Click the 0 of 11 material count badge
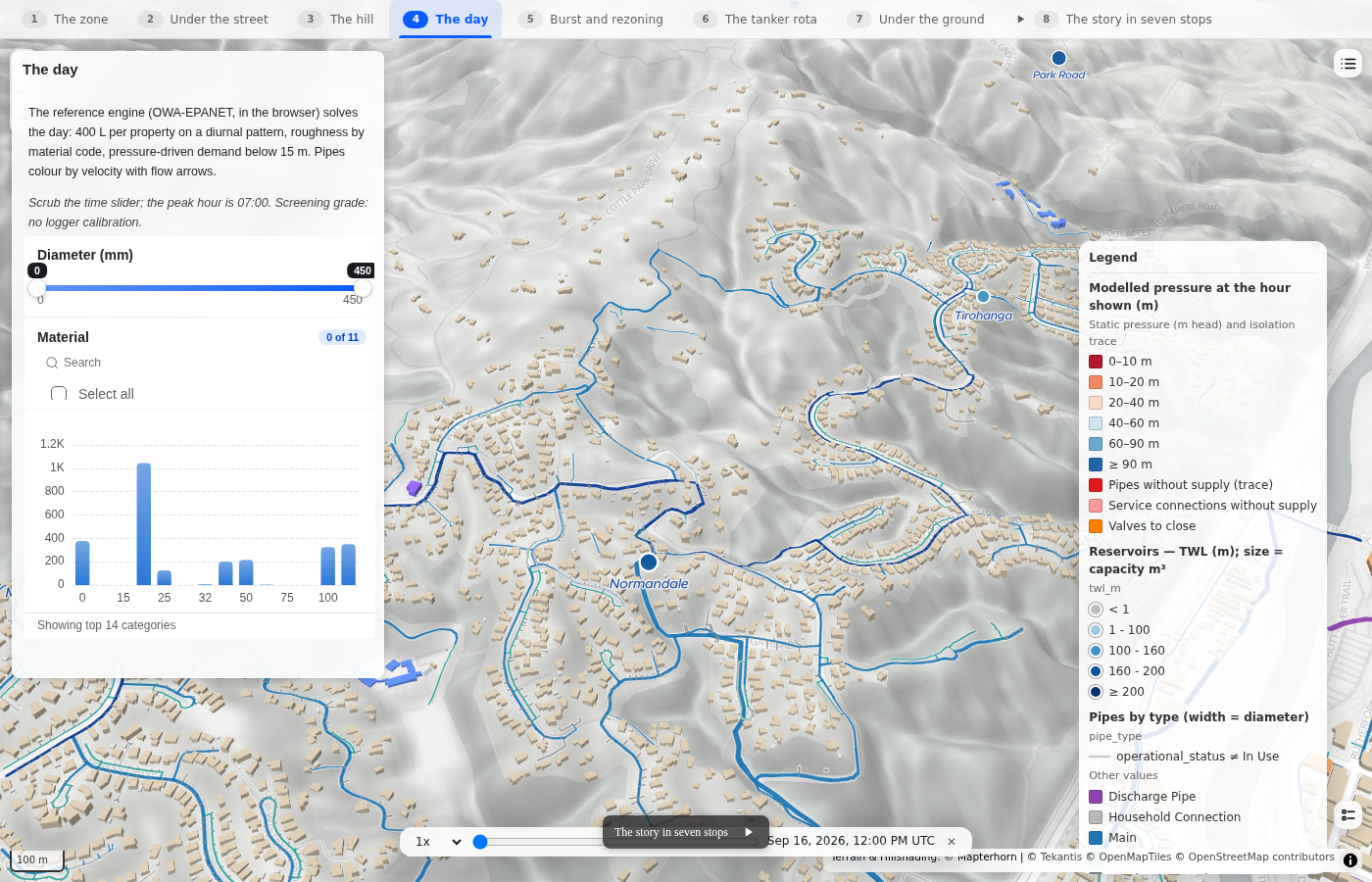This screenshot has height=882, width=1372. pyautogui.click(x=342, y=337)
